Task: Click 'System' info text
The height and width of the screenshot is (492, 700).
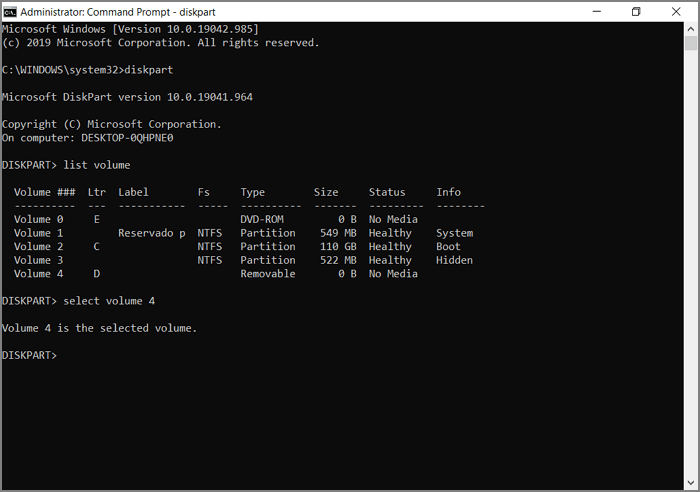Action: [454, 233]
